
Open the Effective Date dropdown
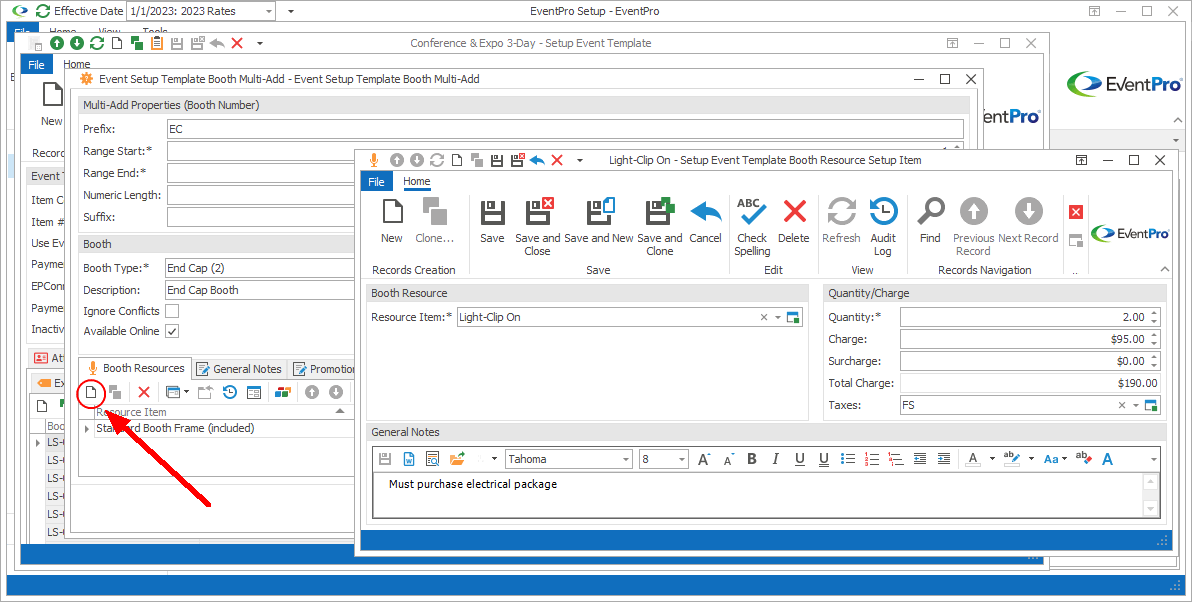coord(269,11)
